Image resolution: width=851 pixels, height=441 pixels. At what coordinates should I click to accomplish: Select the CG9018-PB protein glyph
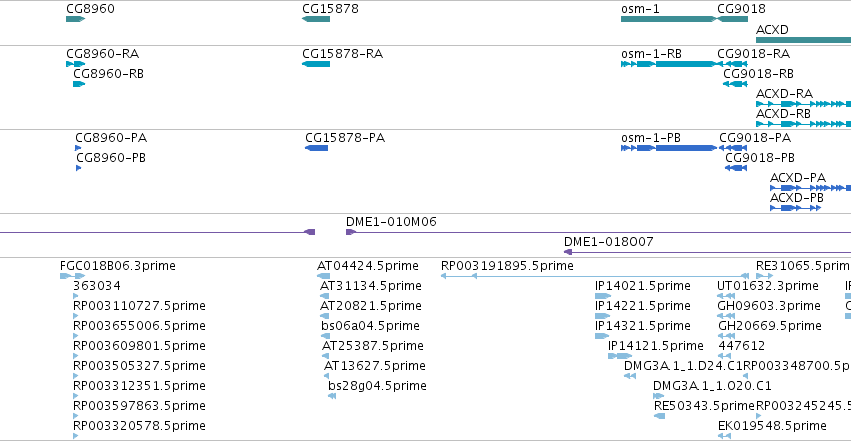point(736,168)
